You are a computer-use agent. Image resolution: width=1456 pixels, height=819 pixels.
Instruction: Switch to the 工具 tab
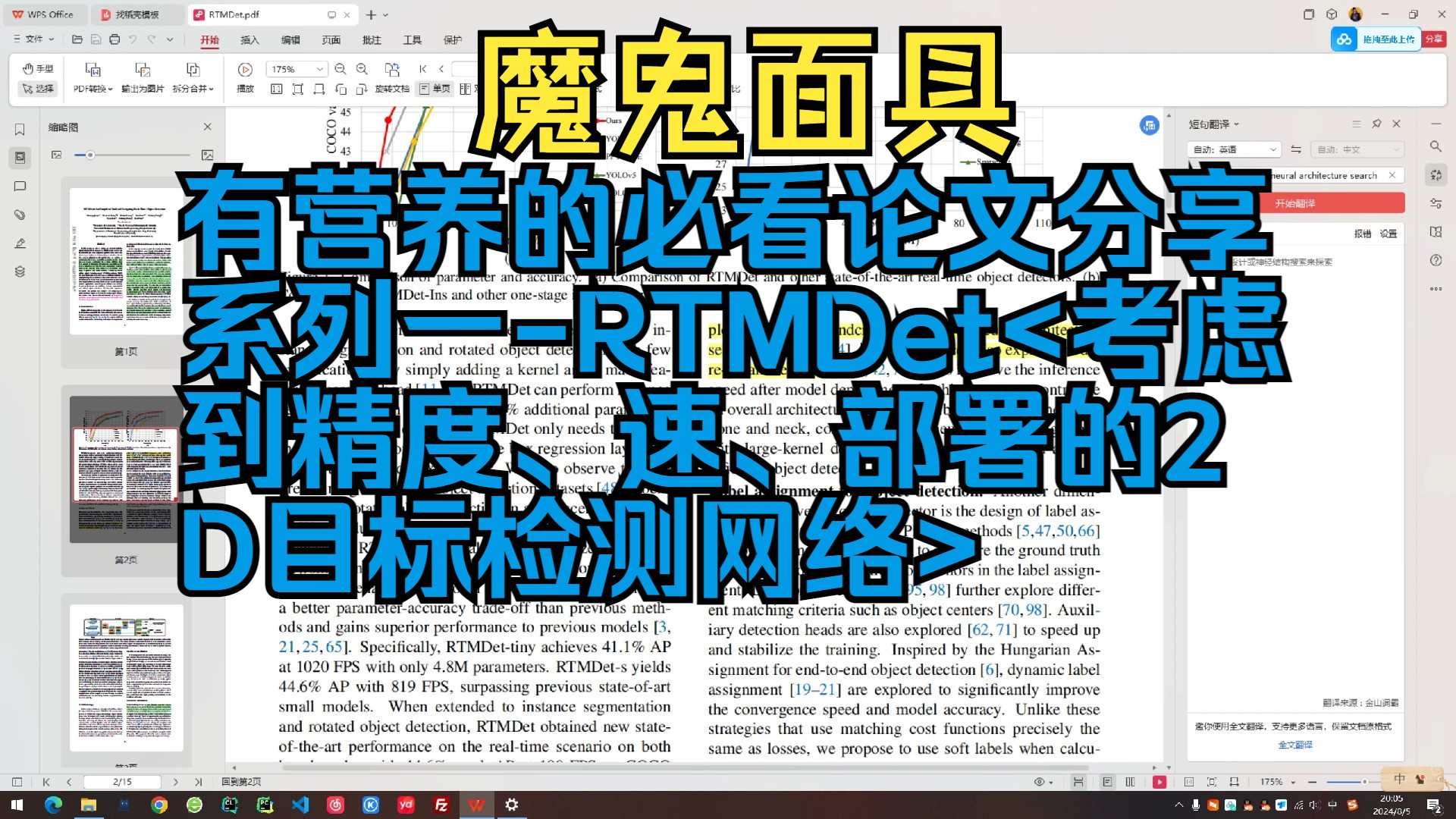coord(413,40)
